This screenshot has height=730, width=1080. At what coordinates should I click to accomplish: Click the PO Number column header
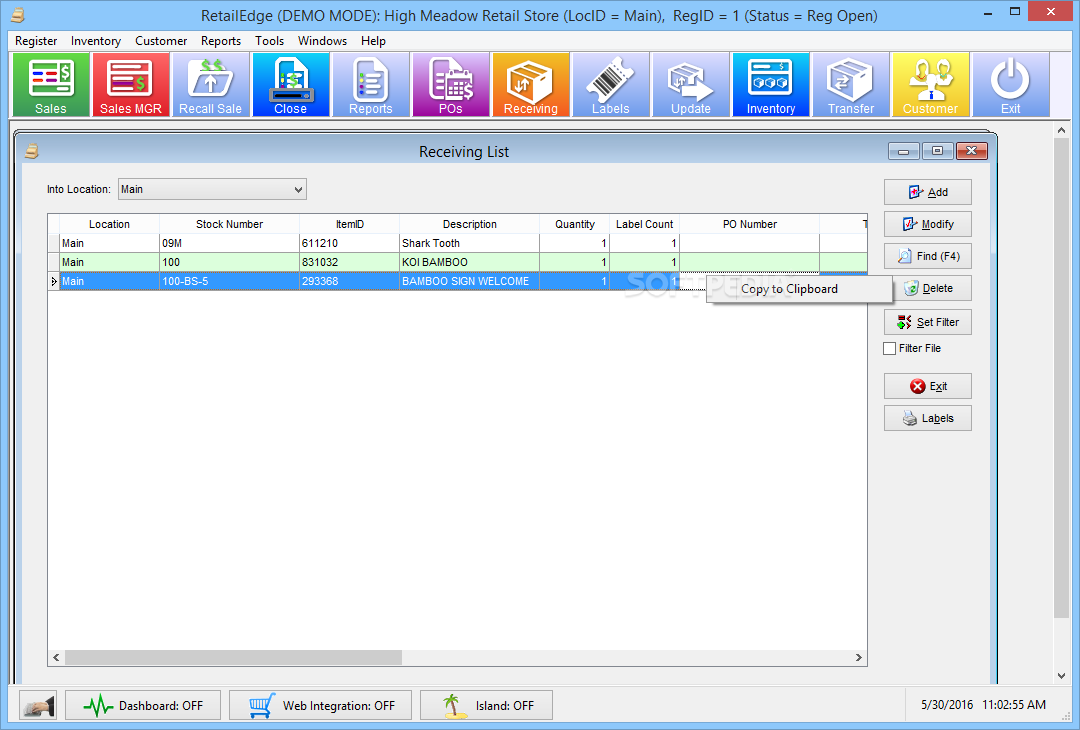click(749, 224)
